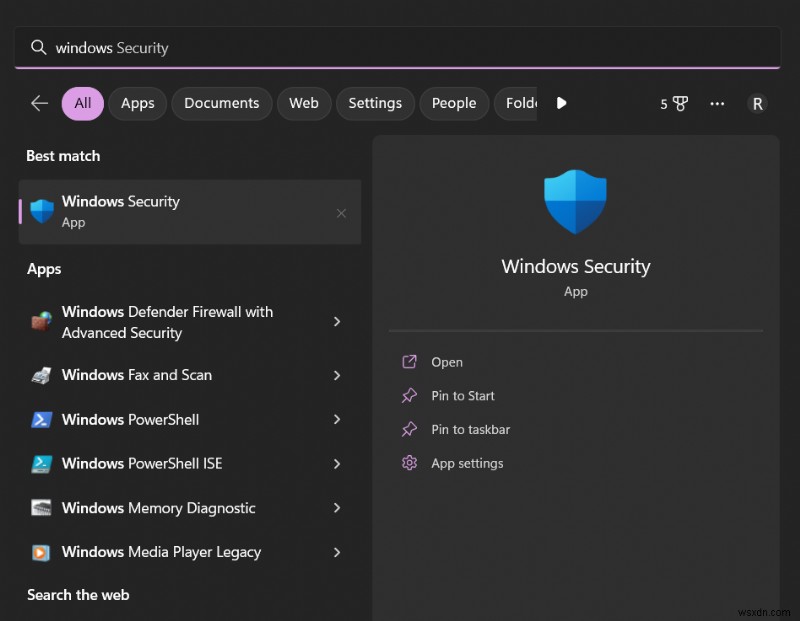This screenshot has height=621, width=800.
Task: Open the rewards trophy points indicator
Action: pyautogui.click(x=674, y=104)
